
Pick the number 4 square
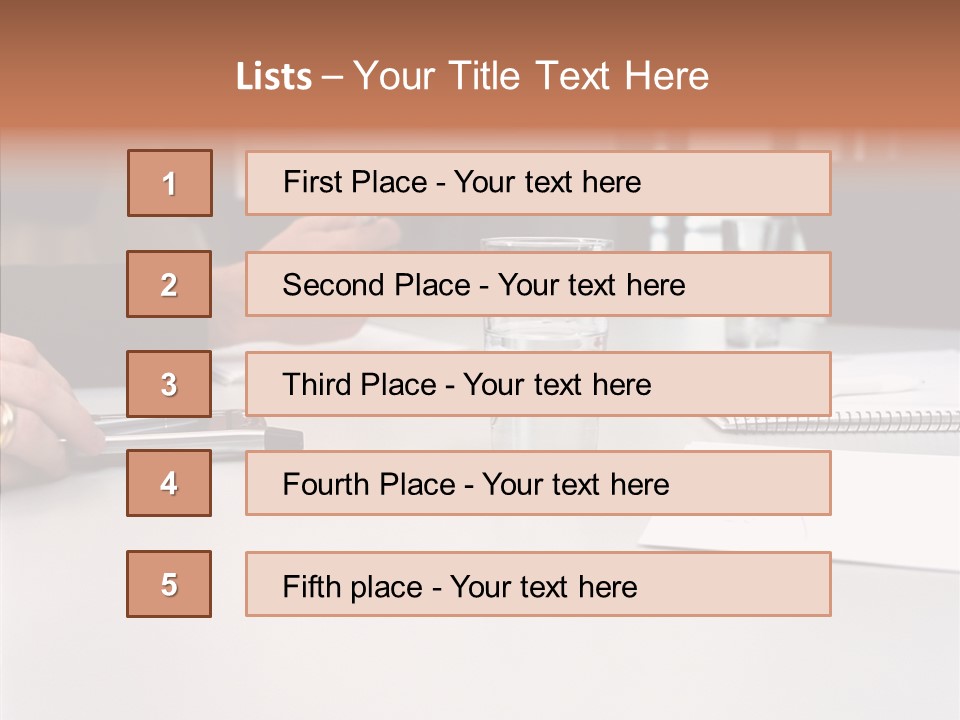click(169, 483)
